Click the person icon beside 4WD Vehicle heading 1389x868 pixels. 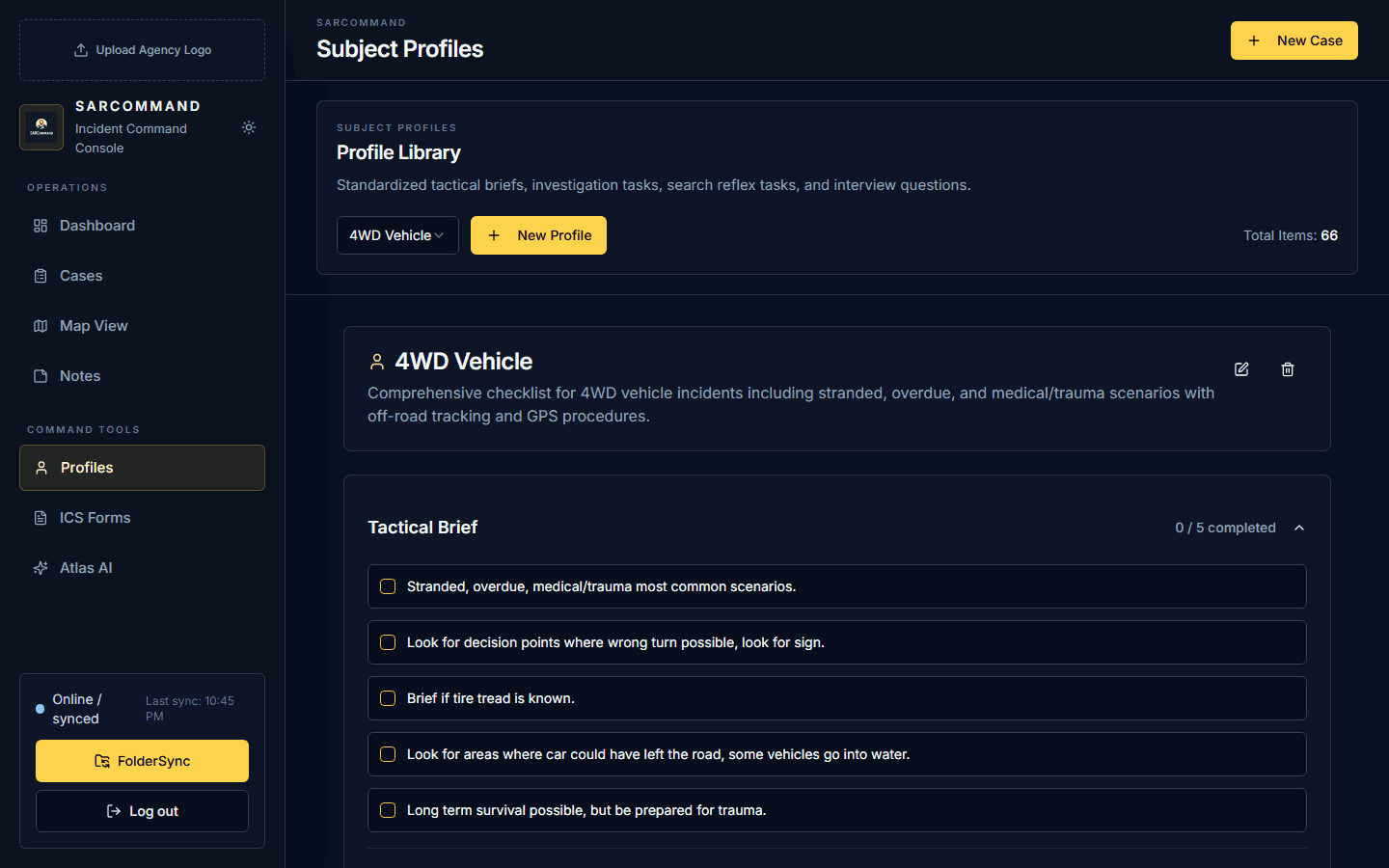[x=377, y=362]
